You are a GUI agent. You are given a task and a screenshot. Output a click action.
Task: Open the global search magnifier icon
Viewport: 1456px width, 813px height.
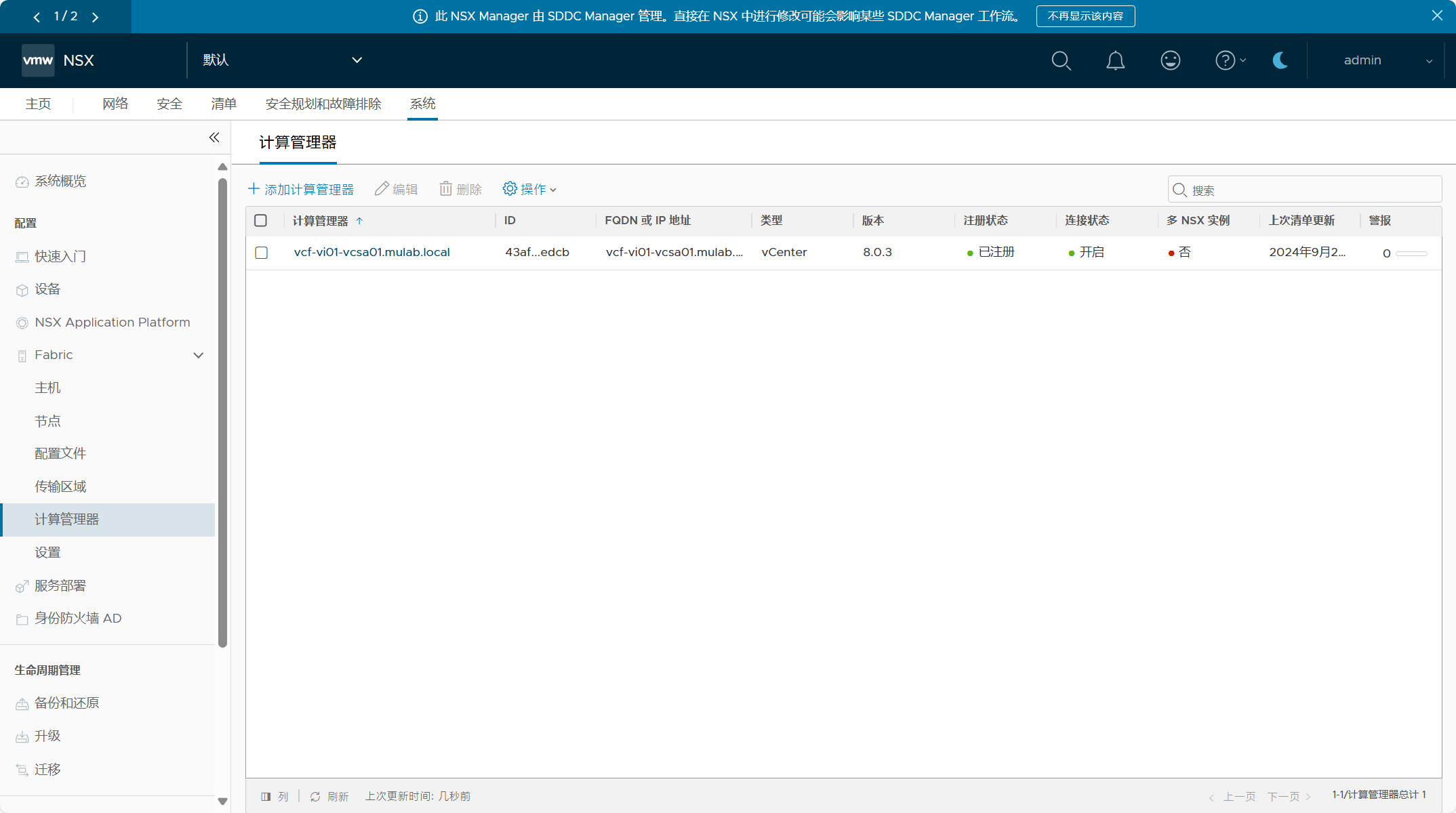(x=1061, y=61)
